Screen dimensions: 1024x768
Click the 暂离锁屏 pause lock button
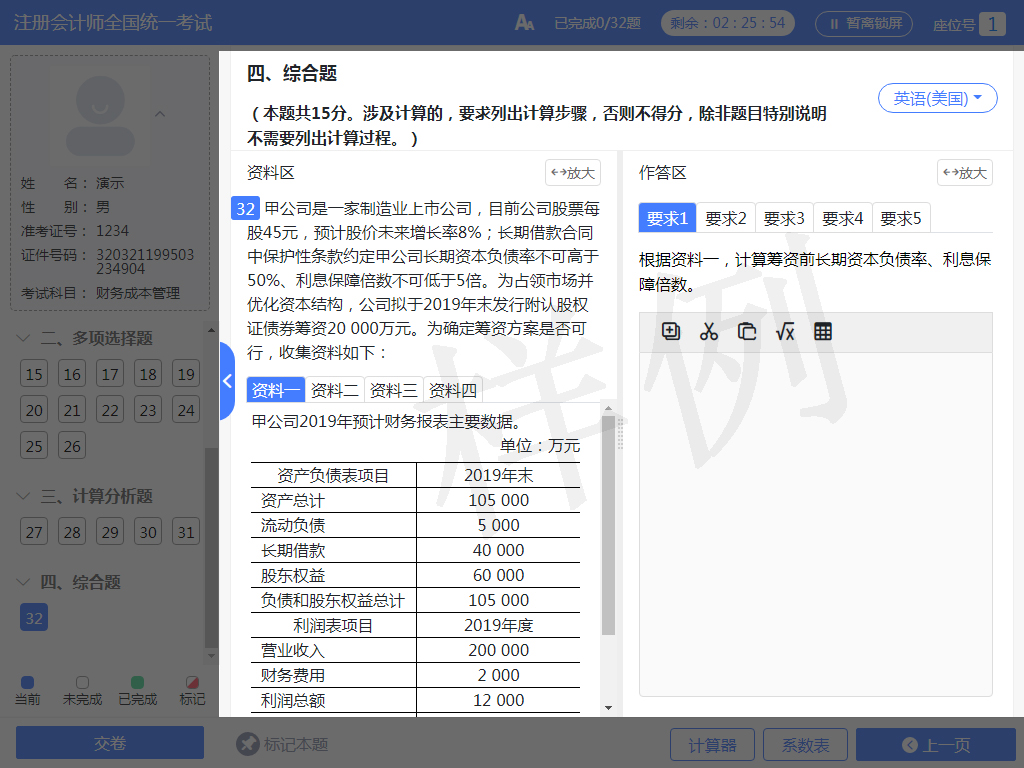(x=864, y=23)
